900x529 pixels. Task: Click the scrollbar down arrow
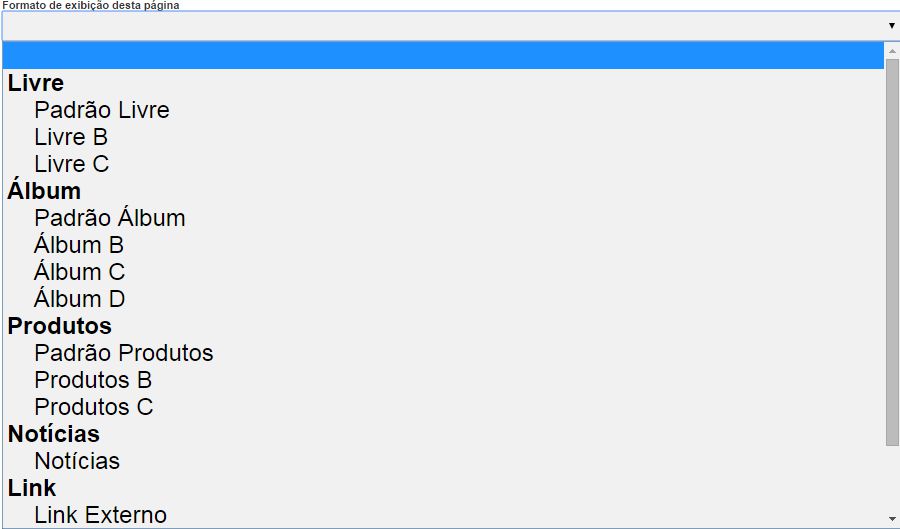coord(892,518)
